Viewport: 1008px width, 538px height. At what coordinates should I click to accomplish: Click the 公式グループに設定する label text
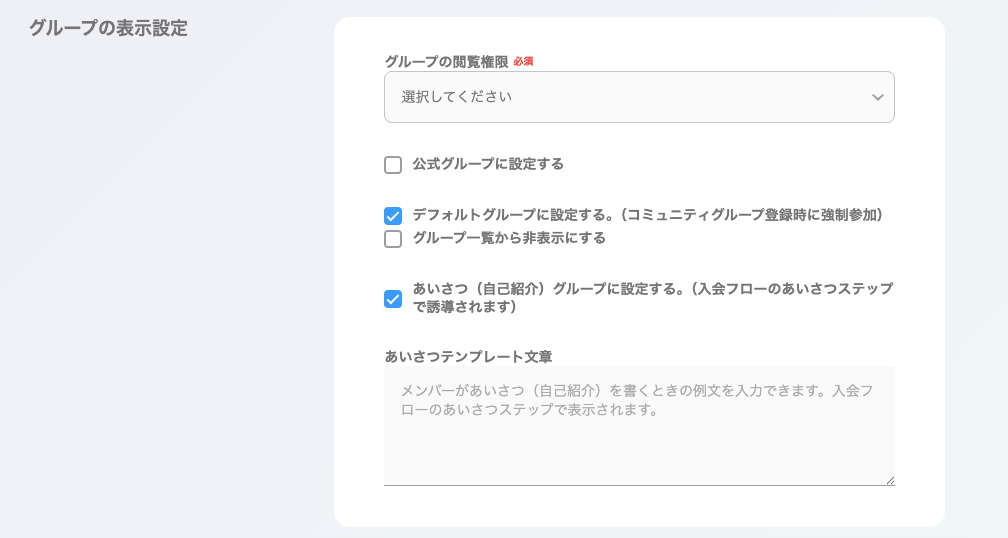(x=488, y=164)
